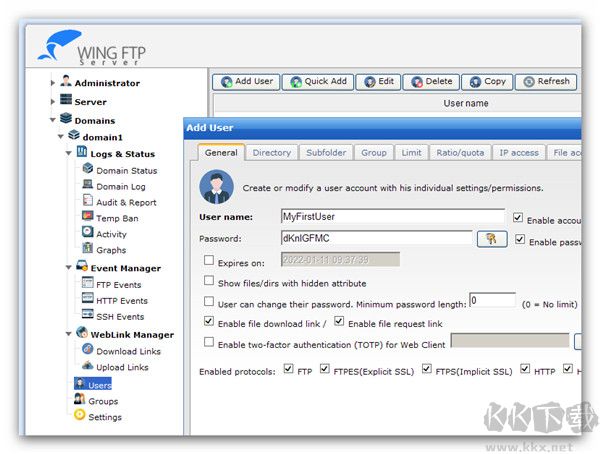Click the Copy button

point(487,82)
